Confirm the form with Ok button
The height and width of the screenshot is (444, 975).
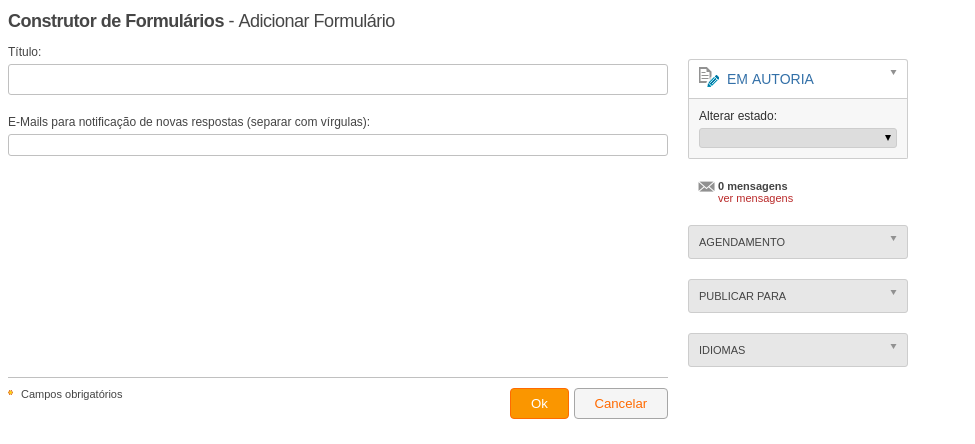point(539,404)
